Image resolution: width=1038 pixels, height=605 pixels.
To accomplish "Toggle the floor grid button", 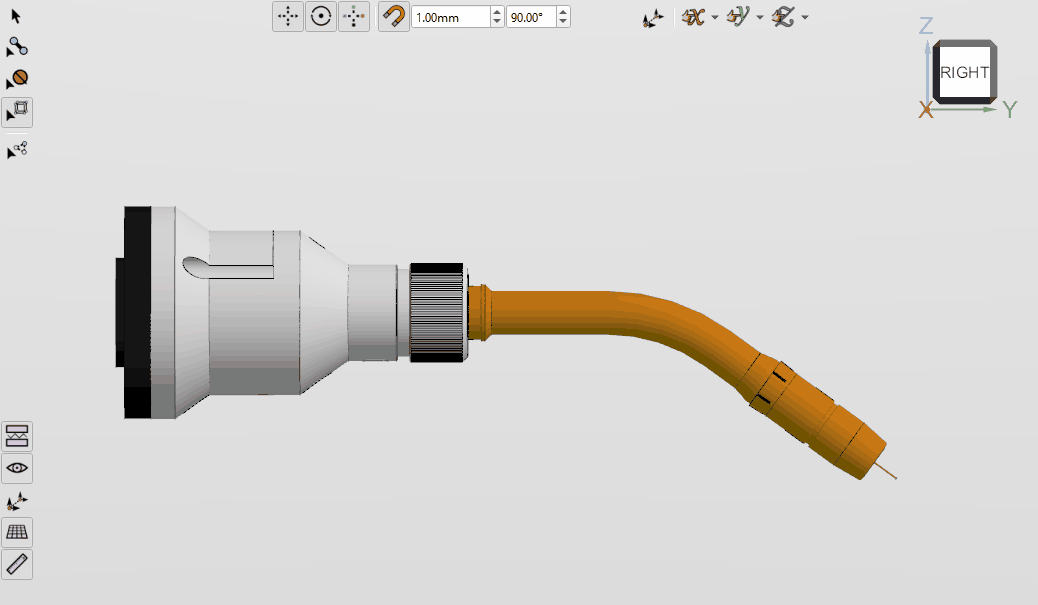I will pos(17,532).
